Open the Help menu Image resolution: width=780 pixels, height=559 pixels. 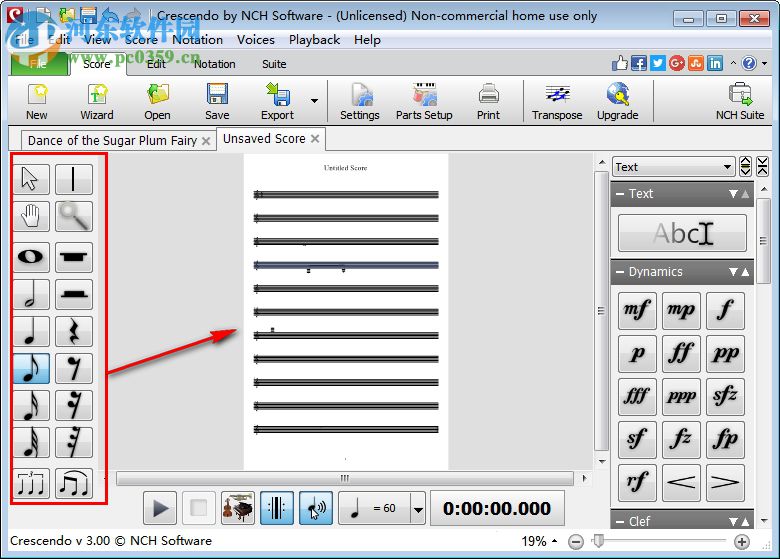click(x=367, y=40)
